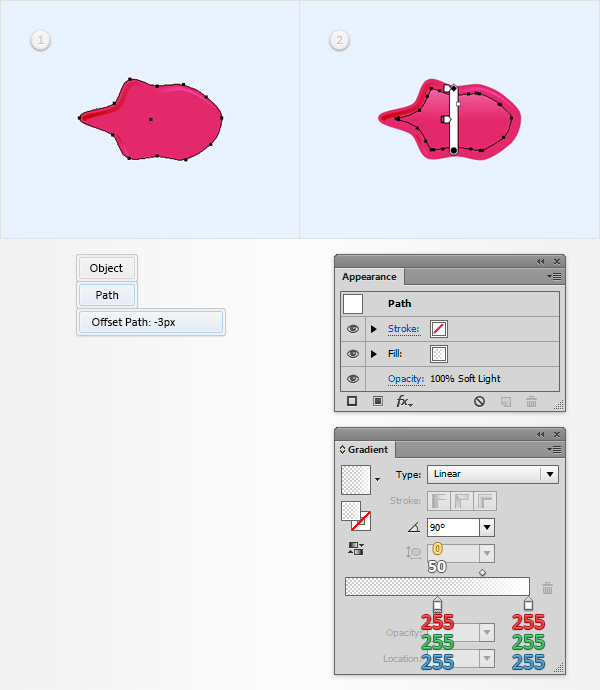This screenshot has width=600, height=690.
Task: Click the delete stop trash icon beside gradient bar
Action: (x=547, y=587)
